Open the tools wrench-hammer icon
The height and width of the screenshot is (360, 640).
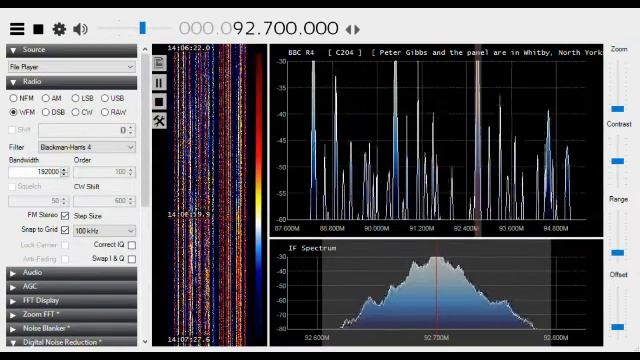pos(159,121)
